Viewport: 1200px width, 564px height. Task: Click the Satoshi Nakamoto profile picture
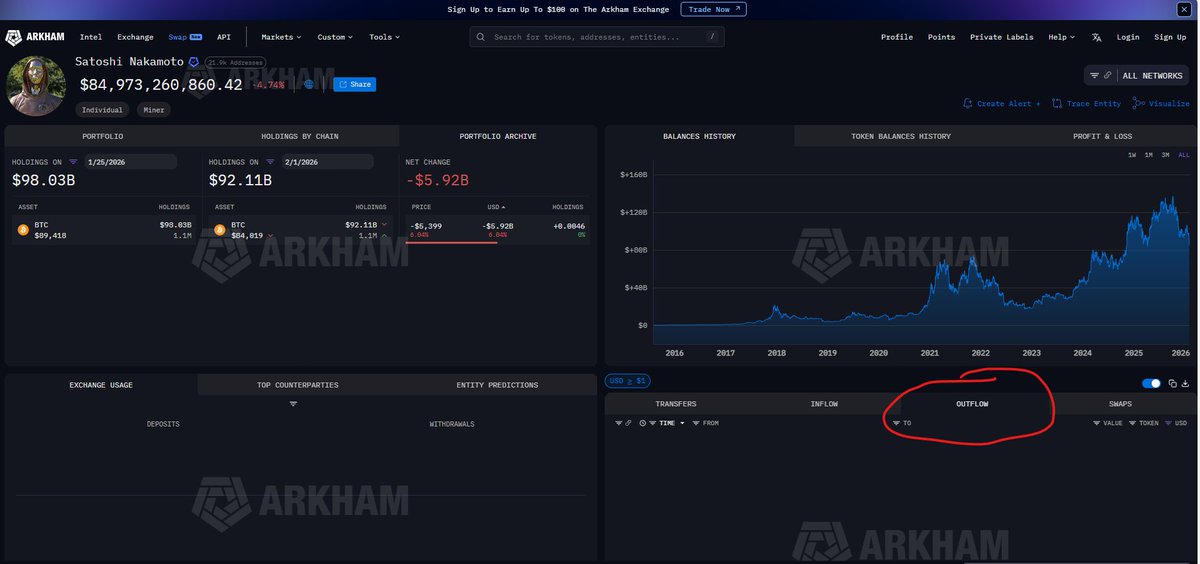pos(36,86)
